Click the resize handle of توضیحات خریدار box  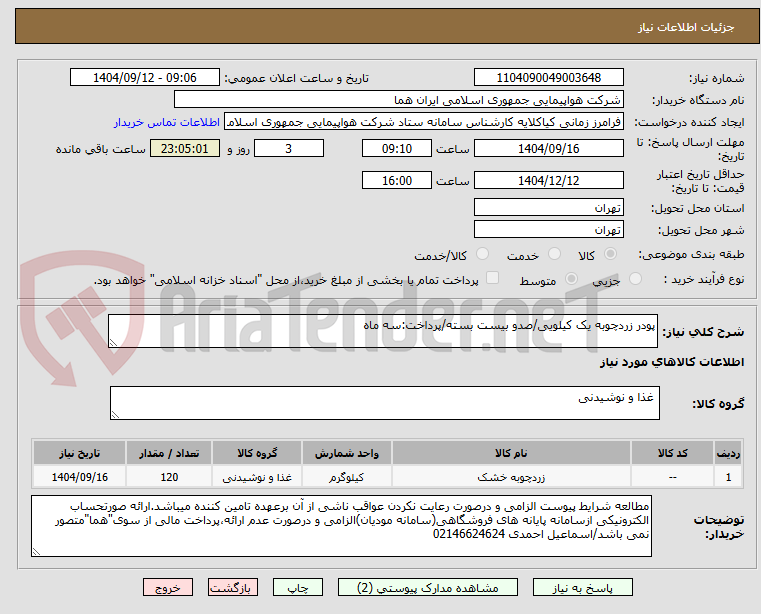pyautogui.click(x=36, y=551)
